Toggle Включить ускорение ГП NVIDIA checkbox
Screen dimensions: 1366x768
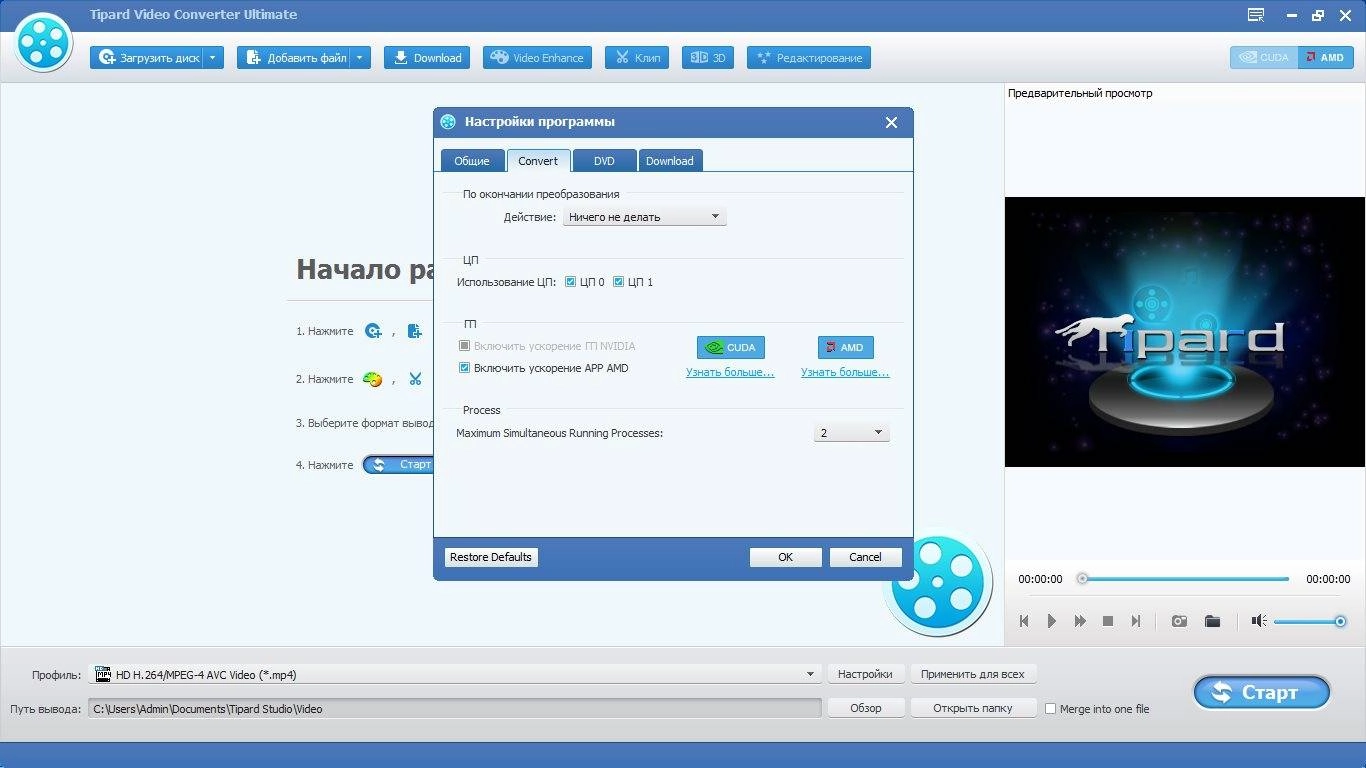464,346
